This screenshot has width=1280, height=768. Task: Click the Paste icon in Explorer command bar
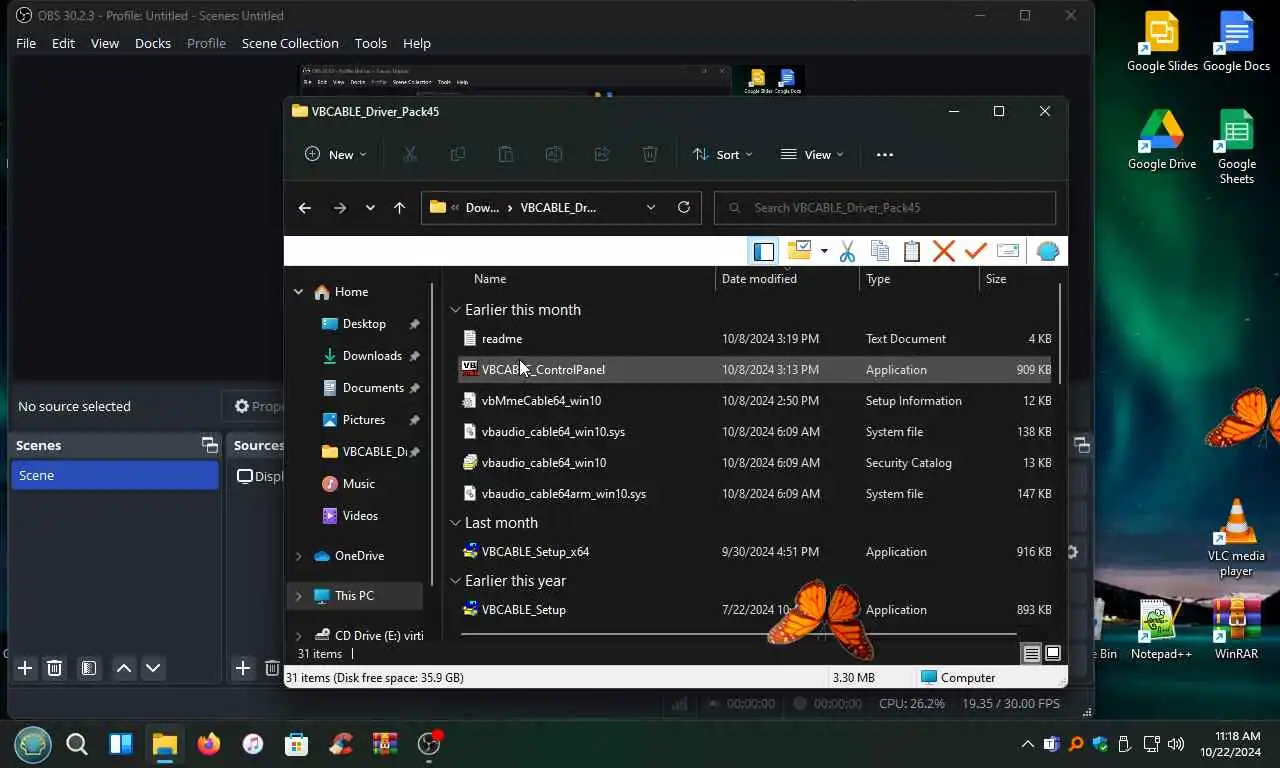(505, 154)
